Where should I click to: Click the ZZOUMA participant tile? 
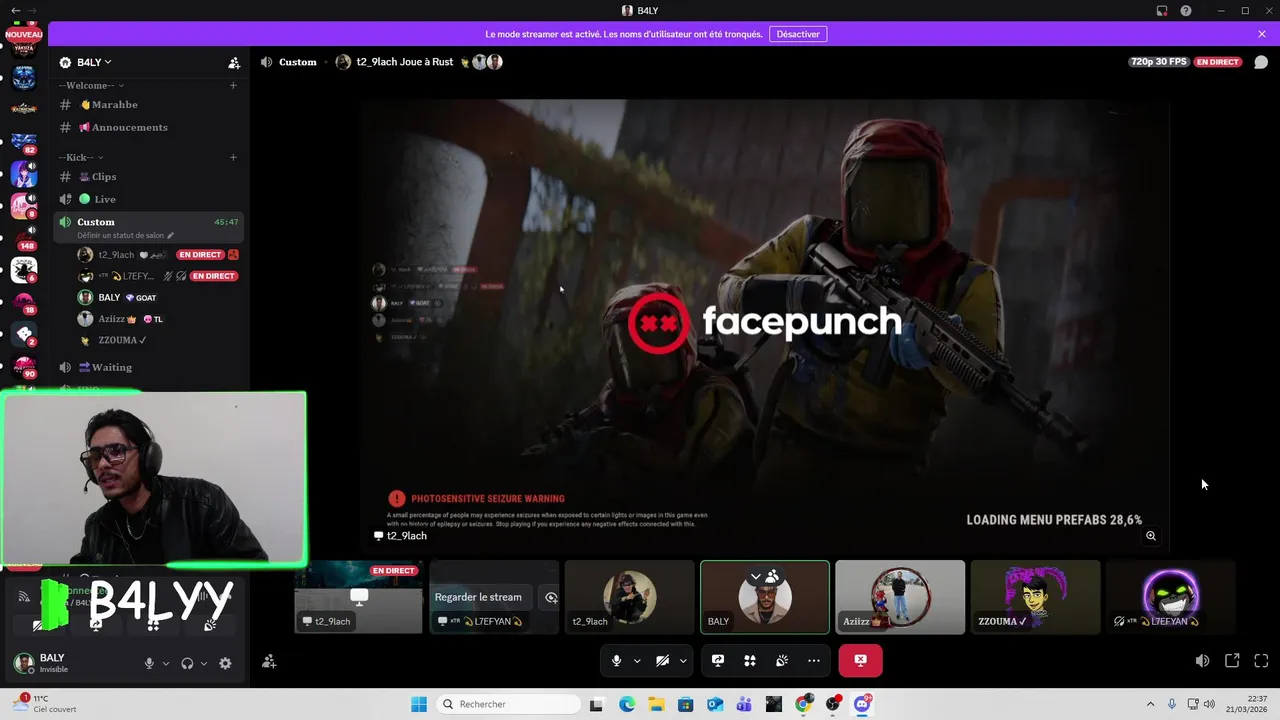click(x=1035, y=597)
